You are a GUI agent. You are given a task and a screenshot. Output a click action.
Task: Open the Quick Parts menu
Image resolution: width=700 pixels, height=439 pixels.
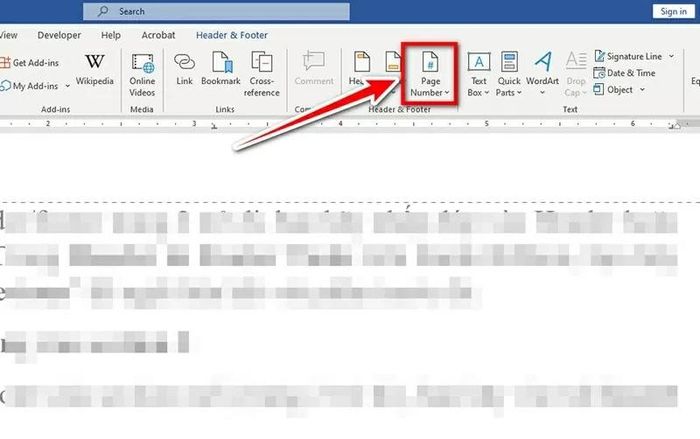(x=509, y=74)
